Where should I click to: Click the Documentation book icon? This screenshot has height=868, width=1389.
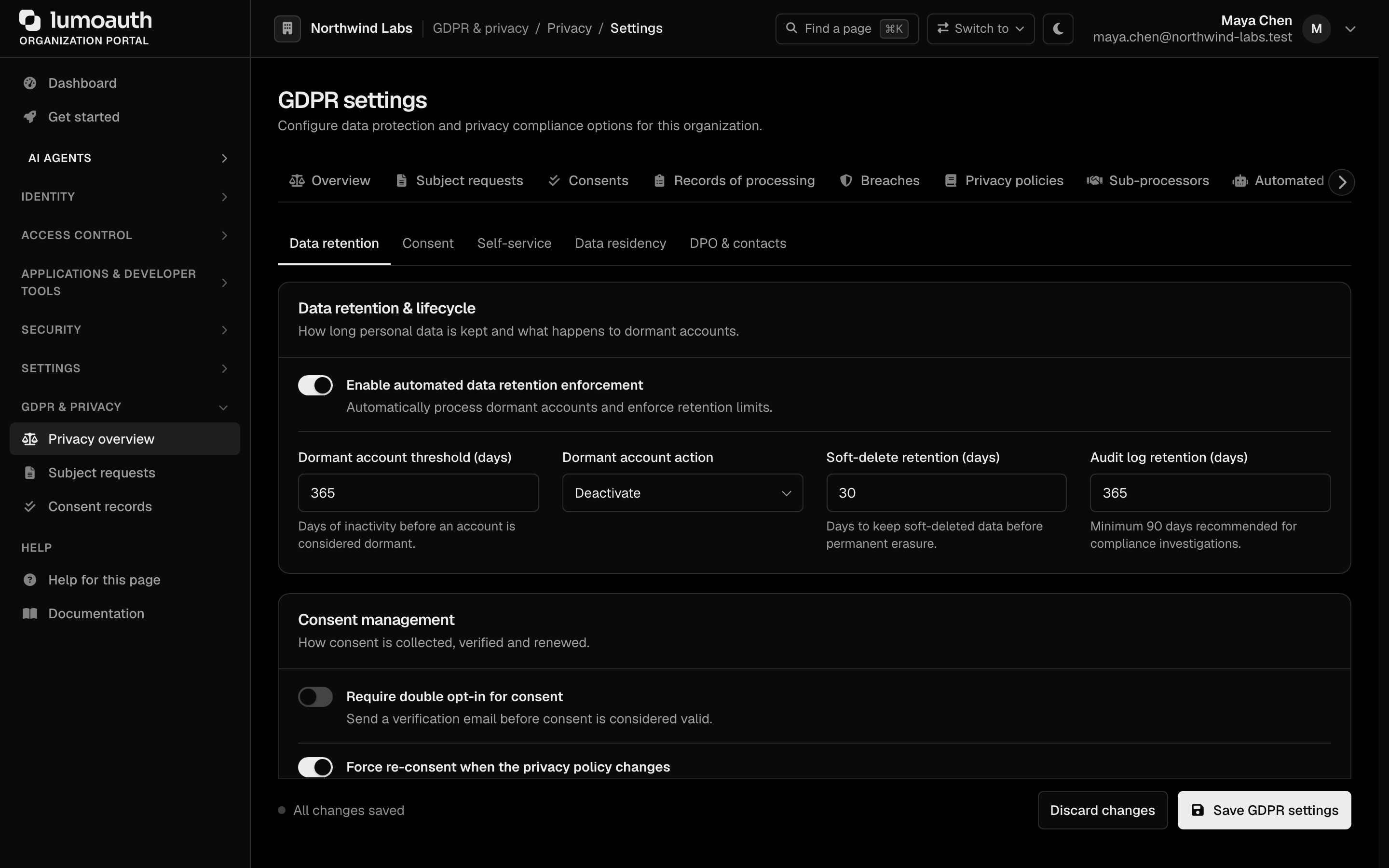point(30,614)
